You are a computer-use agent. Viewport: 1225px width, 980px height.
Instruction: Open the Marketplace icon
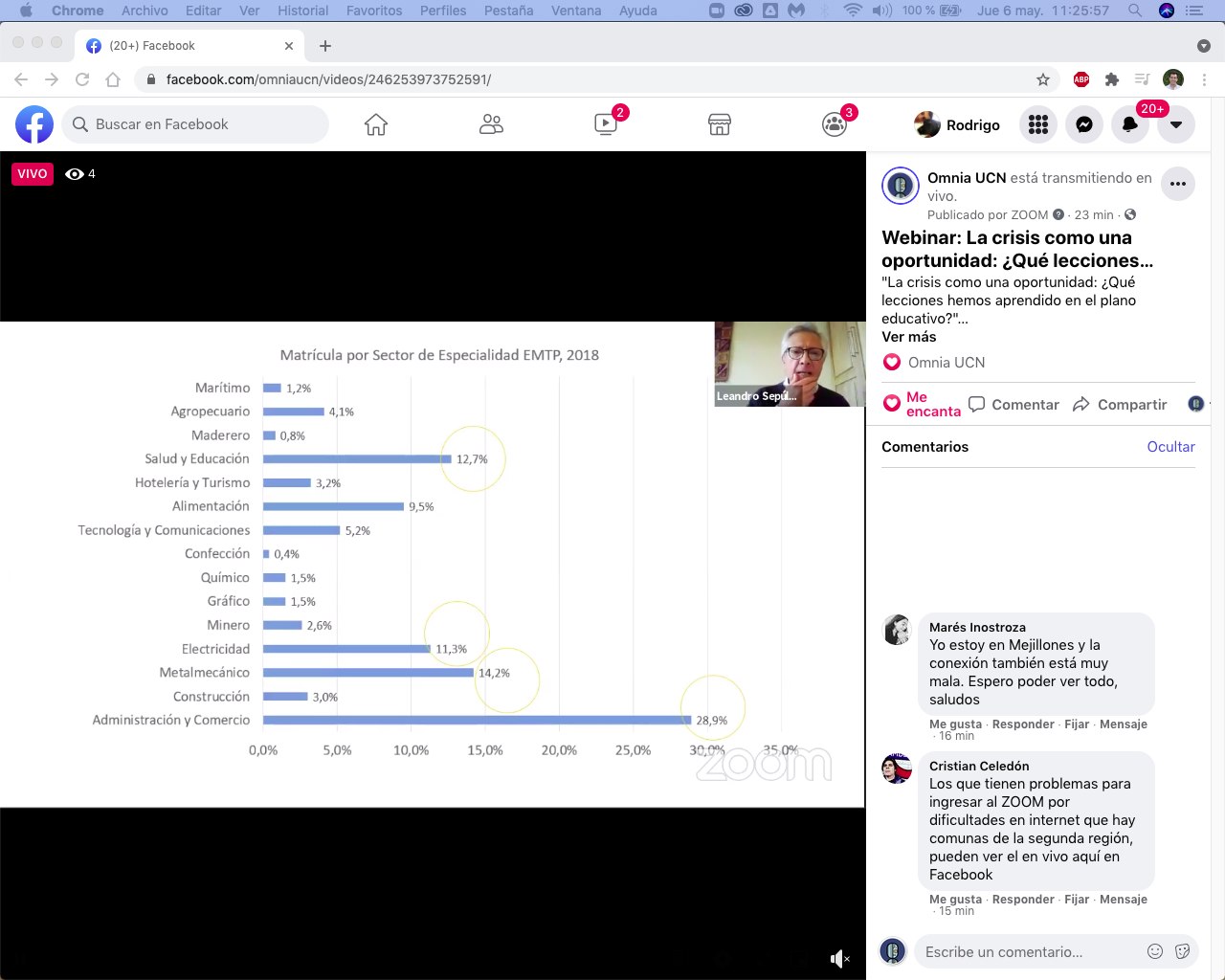720,124
